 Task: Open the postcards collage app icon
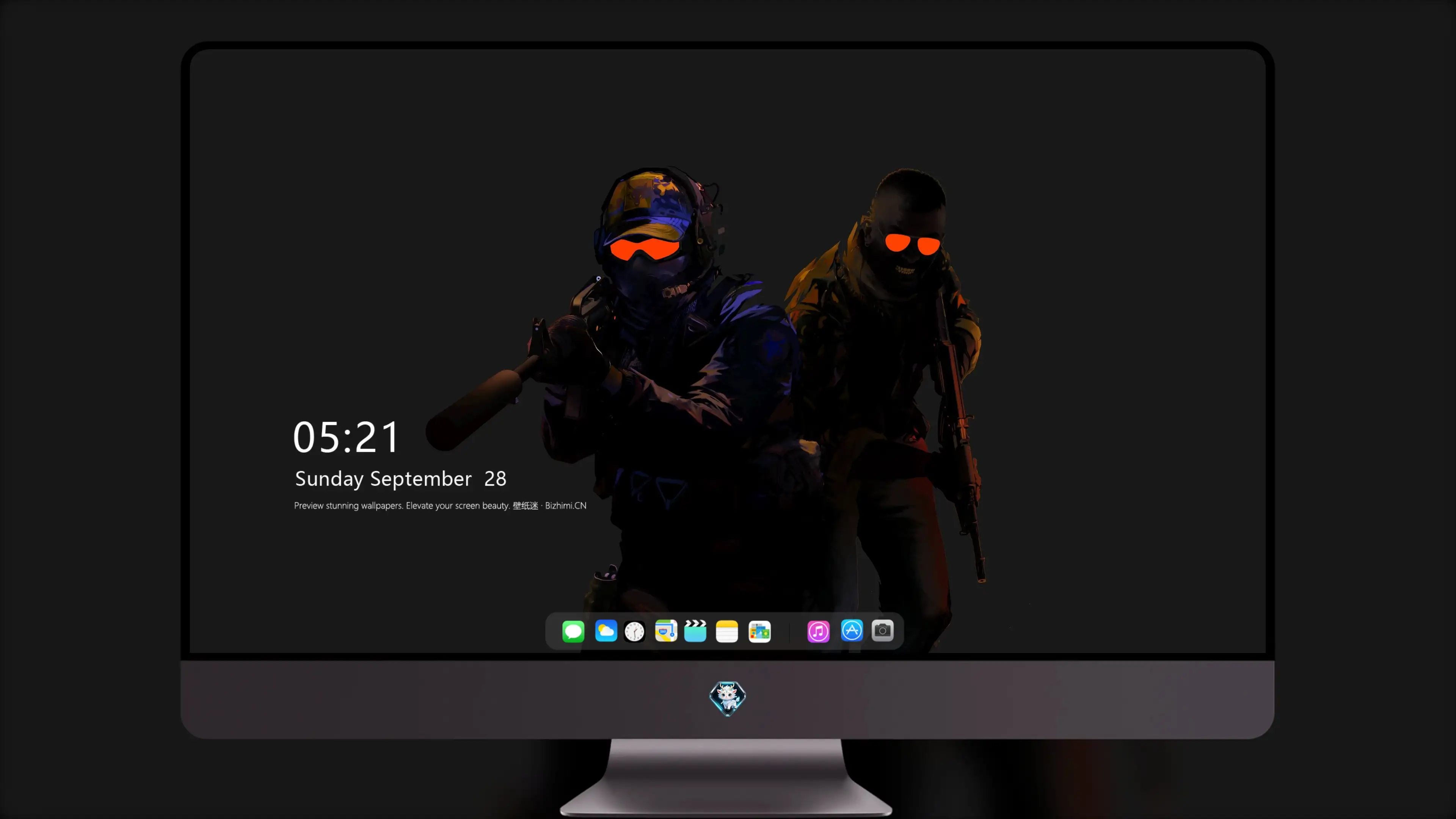point(759,631)
